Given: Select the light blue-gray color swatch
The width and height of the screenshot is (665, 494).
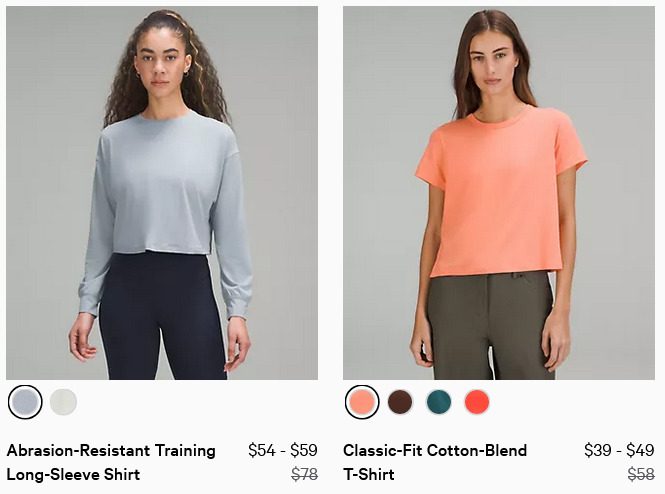Looking at the screenshot, I should point(25,402).
